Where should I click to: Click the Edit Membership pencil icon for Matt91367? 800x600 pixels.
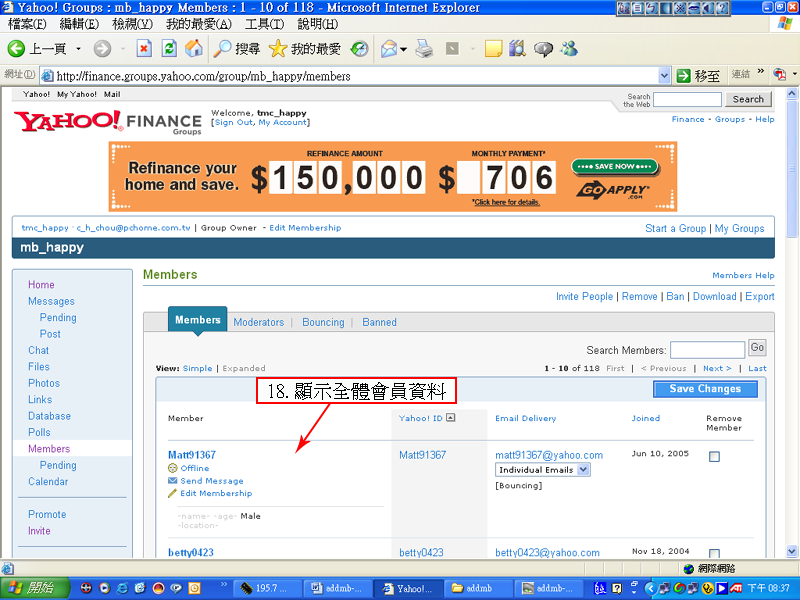172,493
